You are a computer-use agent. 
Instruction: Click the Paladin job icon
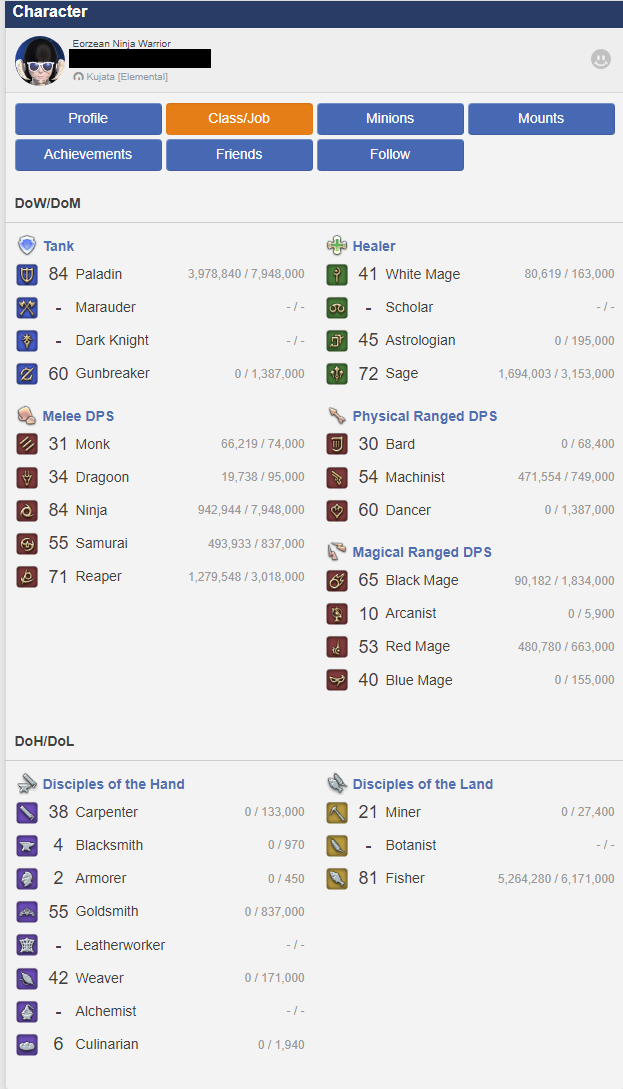point(27,274)
